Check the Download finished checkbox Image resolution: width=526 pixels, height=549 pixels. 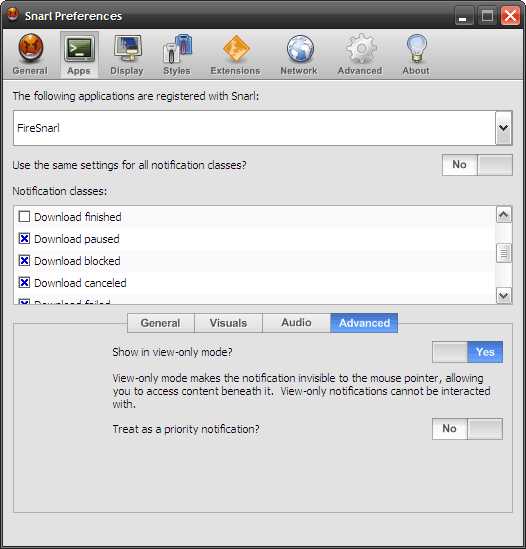coord(24,217)
